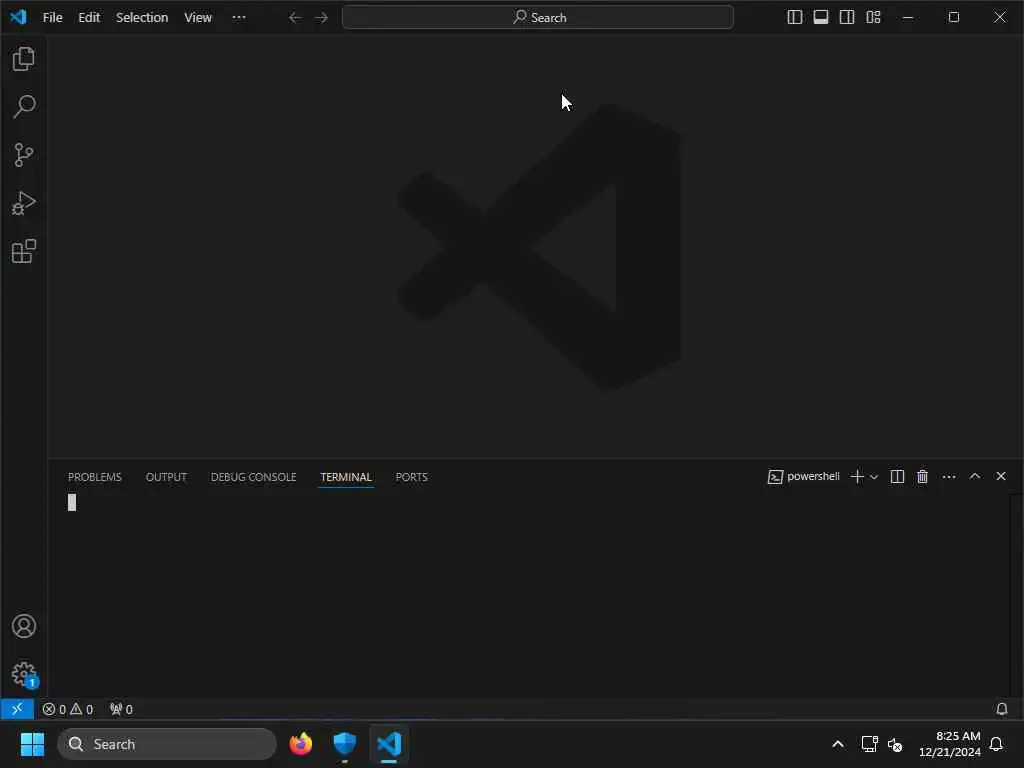The image size is (1024, 768).
Task: Open the Extensions view
Action: (x=24, y=251)
